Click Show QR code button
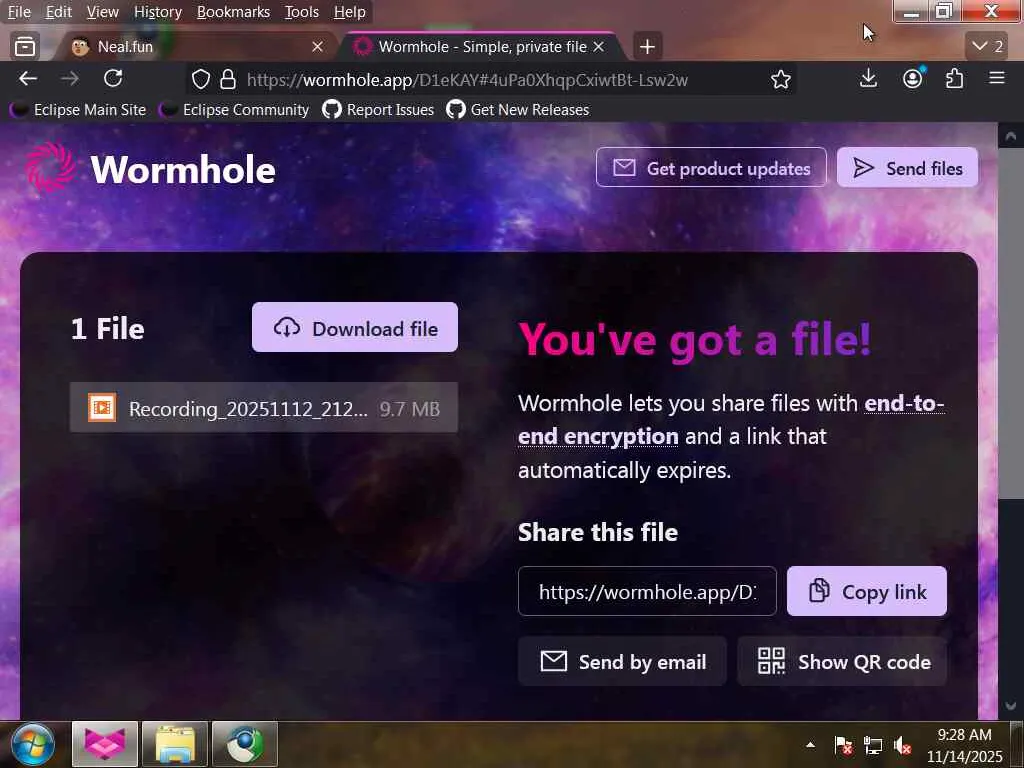This screenshot has height=768, width=1024. 842,662
